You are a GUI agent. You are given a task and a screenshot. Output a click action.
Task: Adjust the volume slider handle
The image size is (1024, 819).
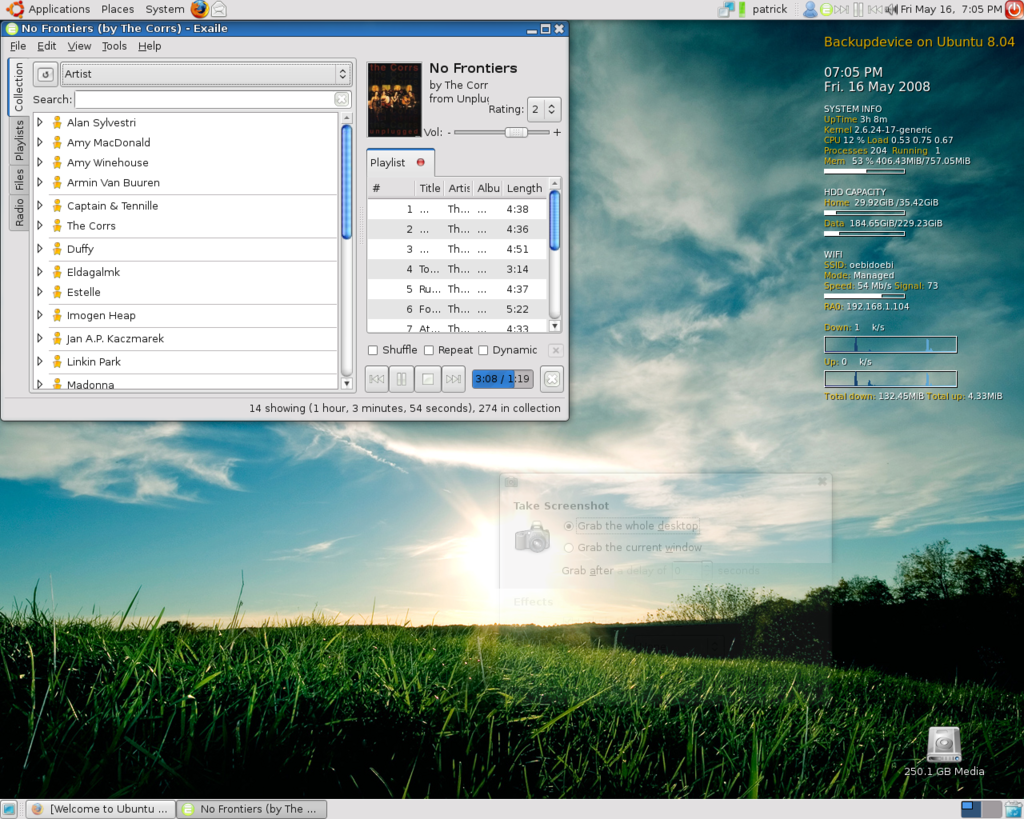[x=516, y=132]
